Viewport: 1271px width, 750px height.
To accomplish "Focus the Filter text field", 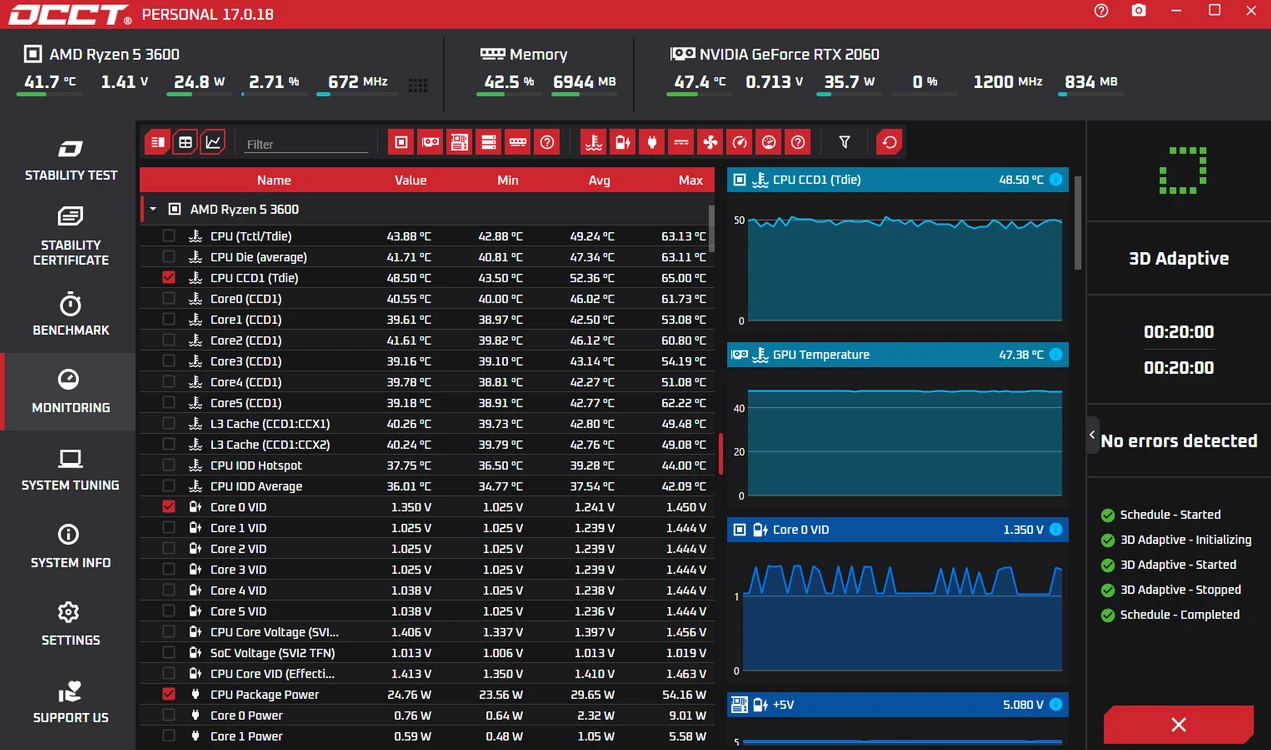I will tap(306, 144).
